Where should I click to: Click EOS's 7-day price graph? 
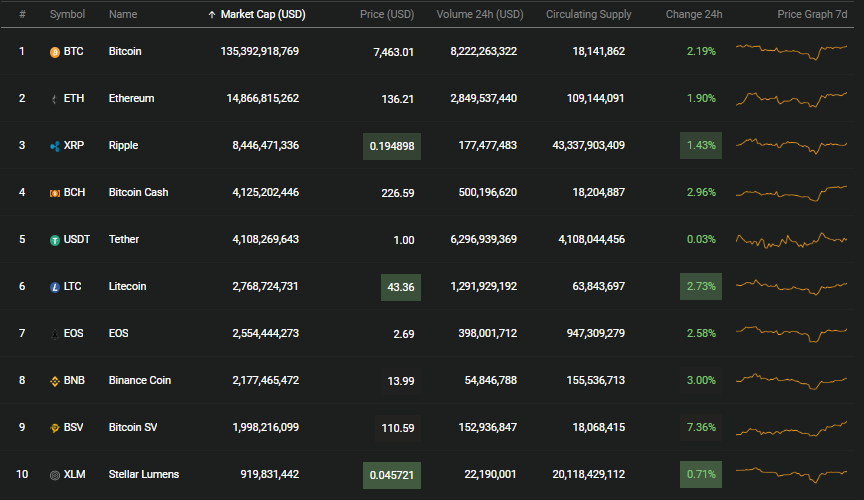(791, 334)
